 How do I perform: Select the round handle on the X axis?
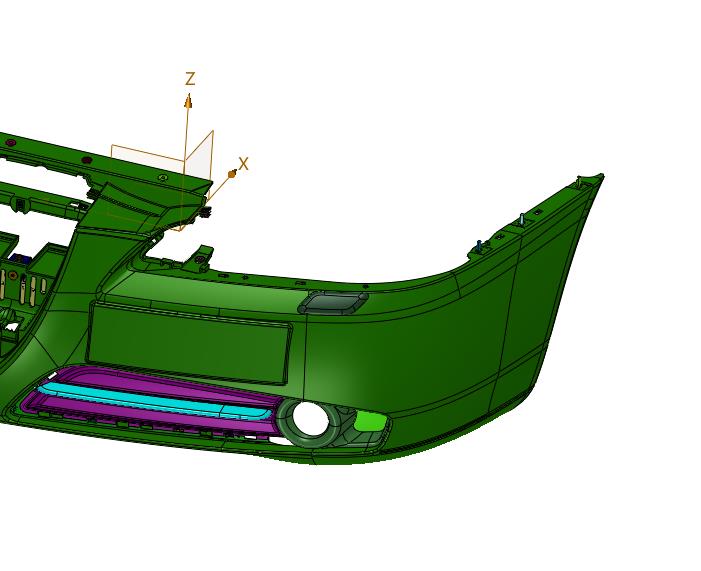[x=232, y=174]
